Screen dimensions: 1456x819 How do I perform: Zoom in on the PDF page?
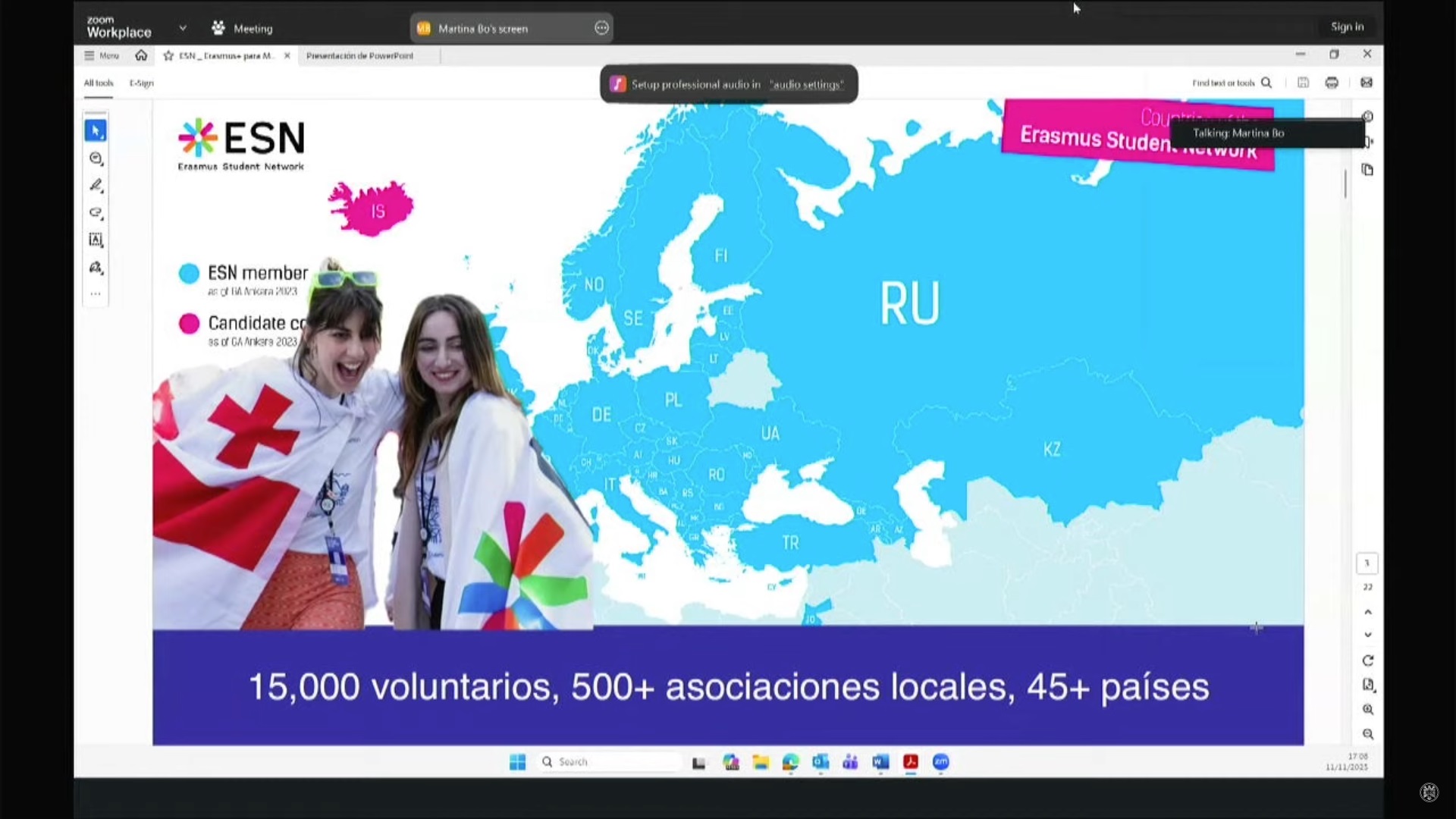[1367, 710]
